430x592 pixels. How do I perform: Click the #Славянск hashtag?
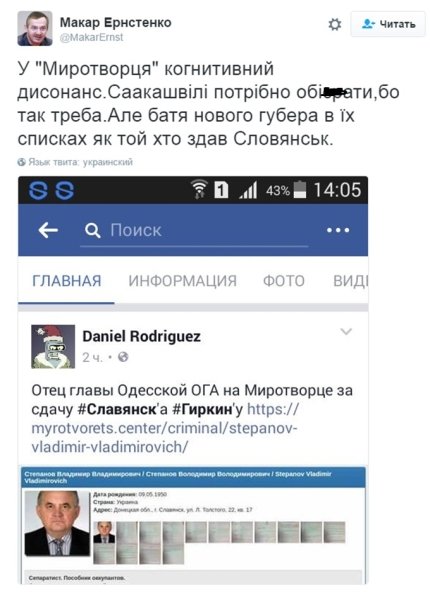coord(117,409)
